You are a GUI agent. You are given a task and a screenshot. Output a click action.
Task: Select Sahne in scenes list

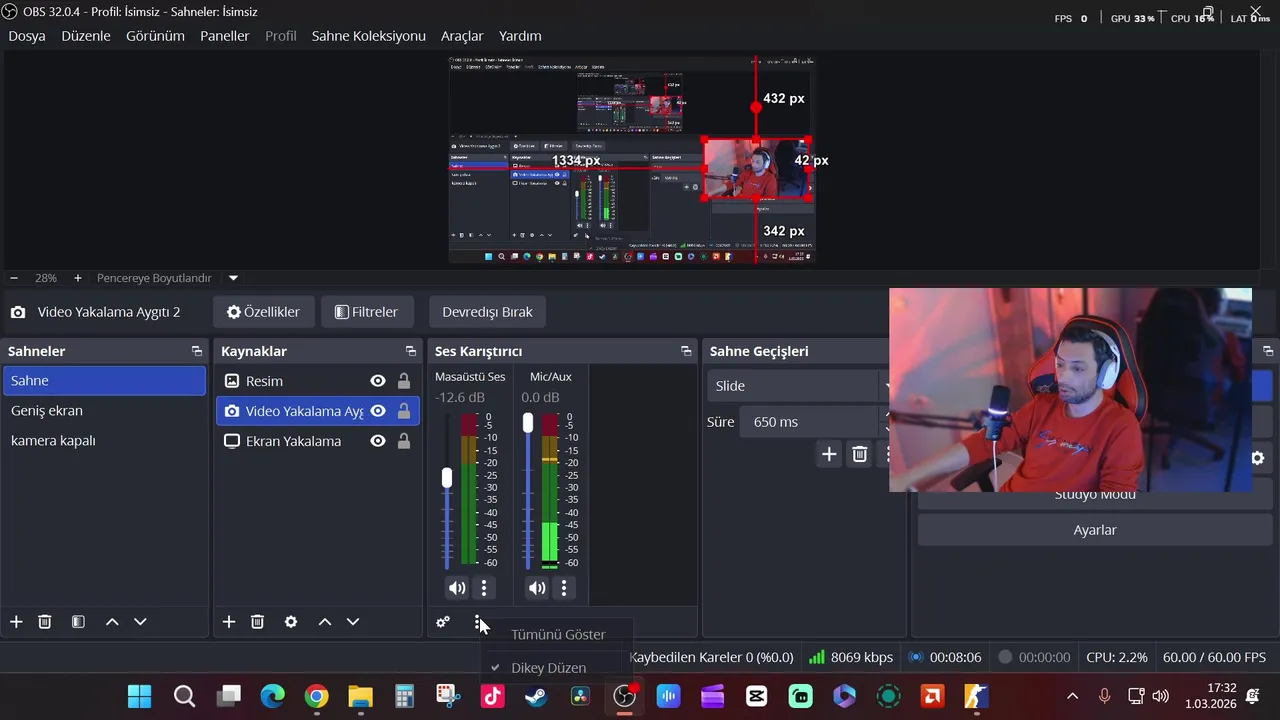click(x=104, y=381)
